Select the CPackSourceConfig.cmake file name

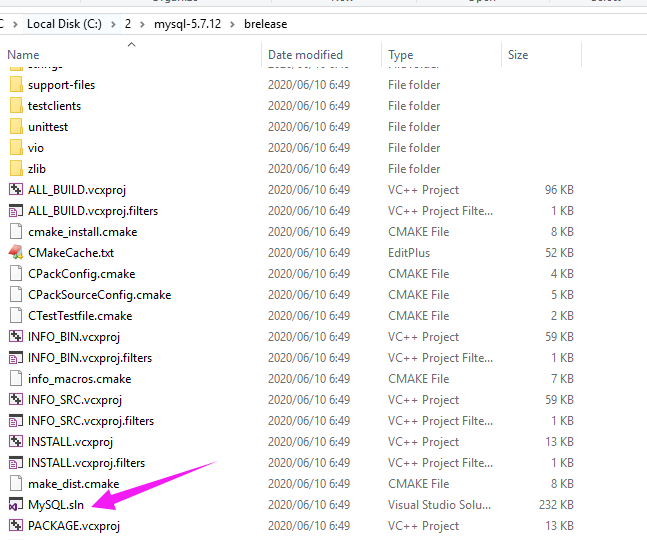tap(99, 295)
